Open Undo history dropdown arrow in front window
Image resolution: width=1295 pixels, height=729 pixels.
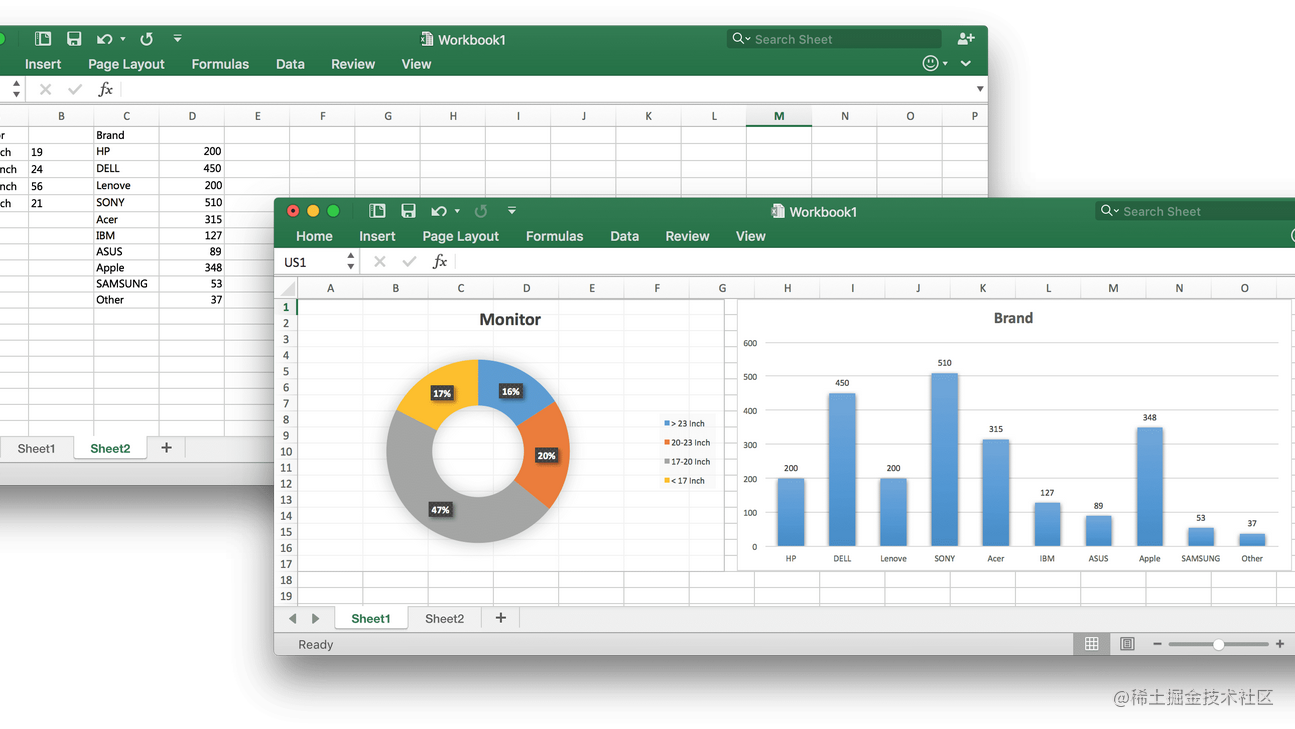[x=457, y=211]
